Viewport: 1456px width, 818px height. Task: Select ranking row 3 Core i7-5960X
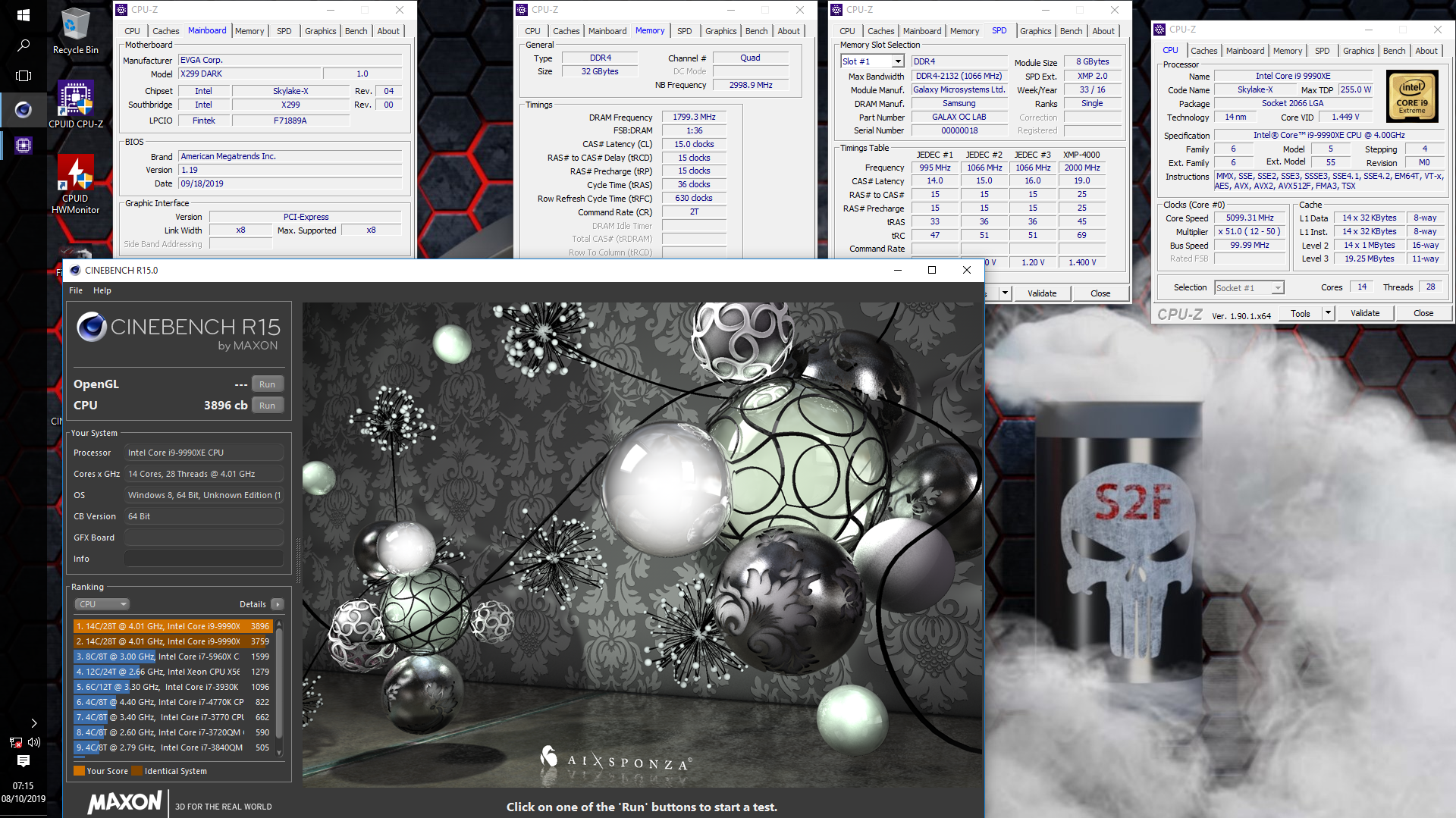click(173, 657)
